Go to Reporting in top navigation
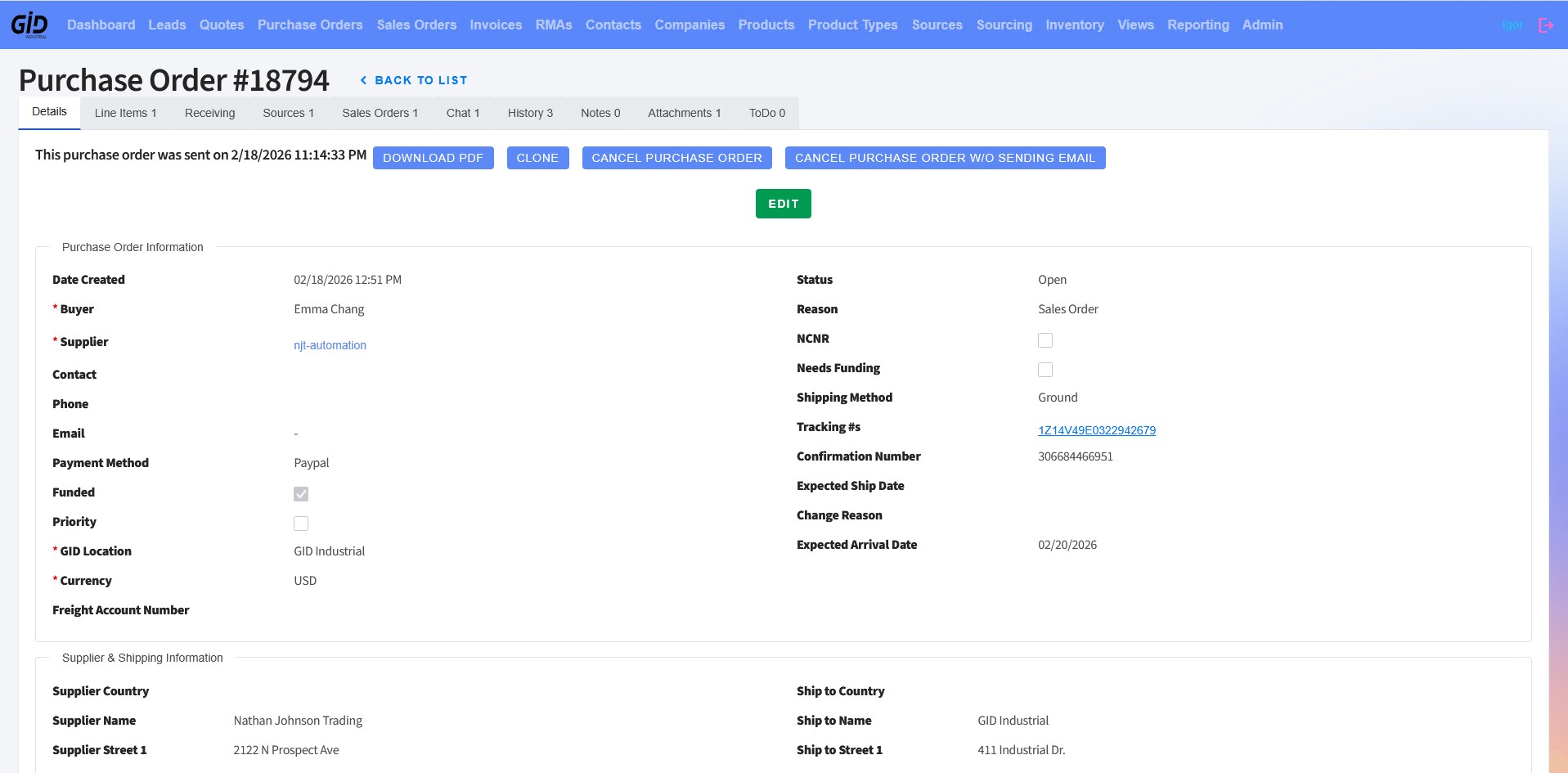Image resolution: width=1568 pixels, height=773 pixels. pyautogui.click(x=1197, y=25)
